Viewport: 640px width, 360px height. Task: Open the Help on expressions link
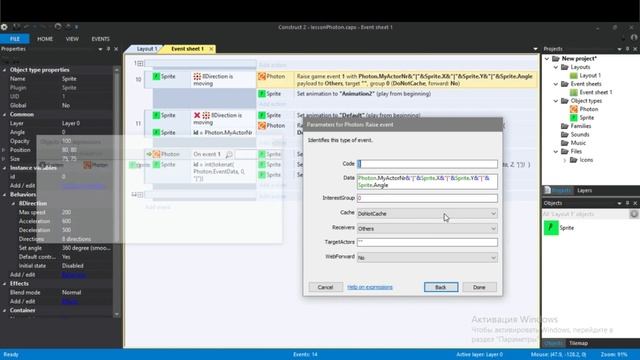coord(370,287)
